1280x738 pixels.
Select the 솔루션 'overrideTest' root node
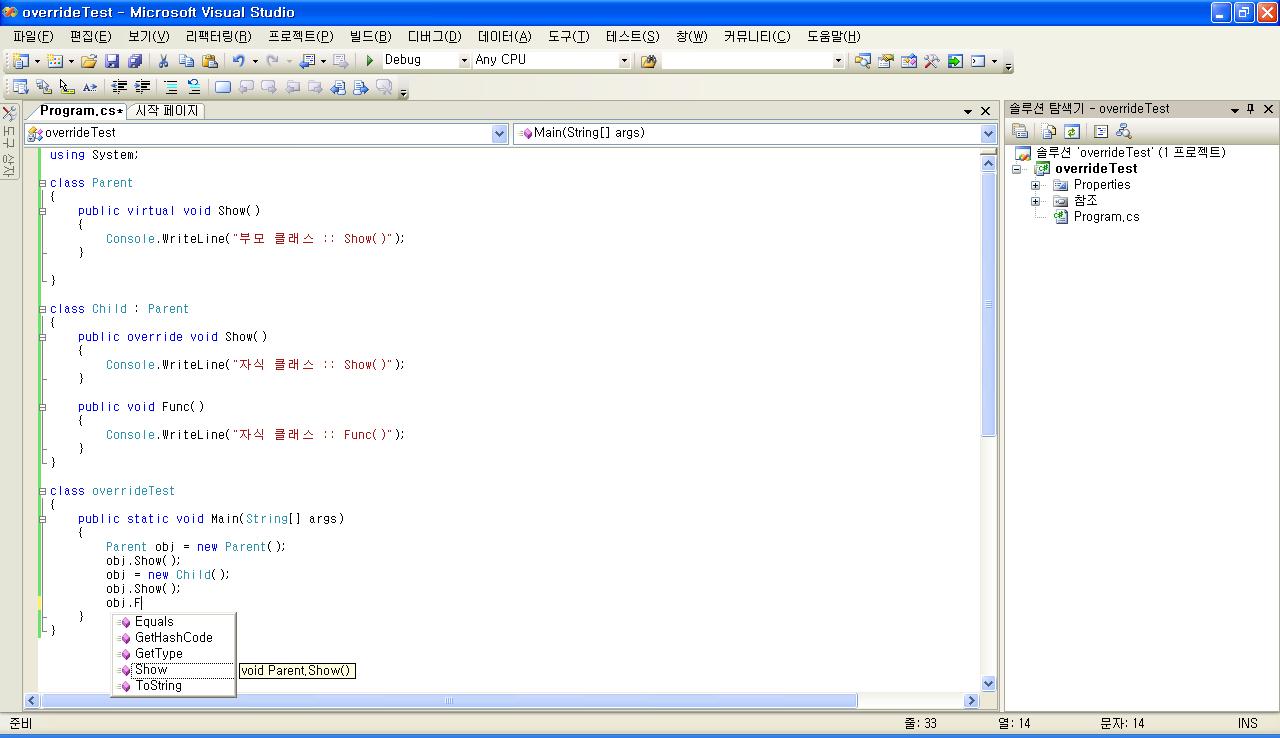coord(1130,153)
